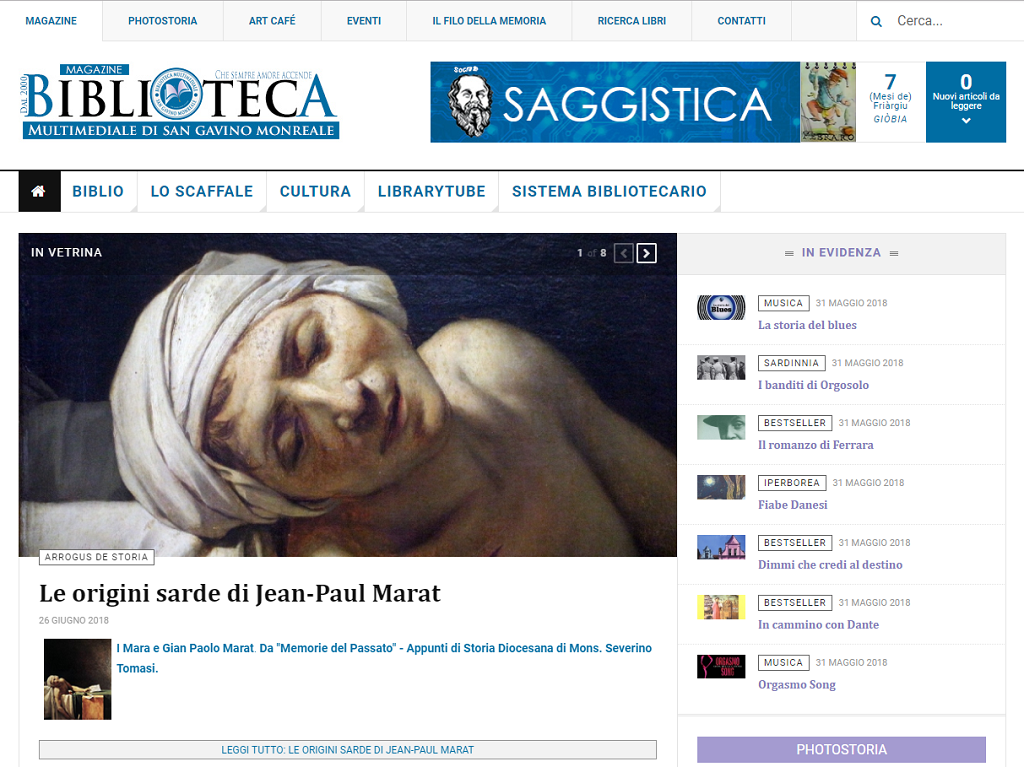The image size is (1024, 767).
Task: Click the Iperborea category tag
Action: pos(792,483)
